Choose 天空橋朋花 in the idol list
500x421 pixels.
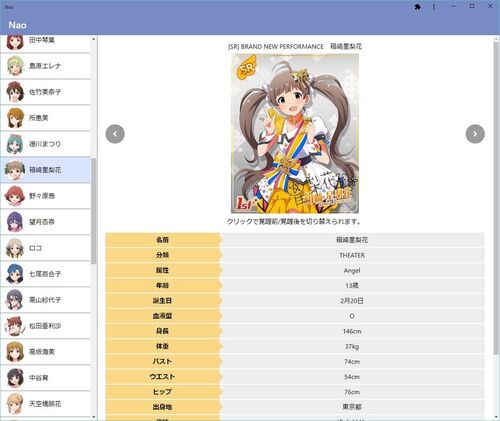(45, 404)
